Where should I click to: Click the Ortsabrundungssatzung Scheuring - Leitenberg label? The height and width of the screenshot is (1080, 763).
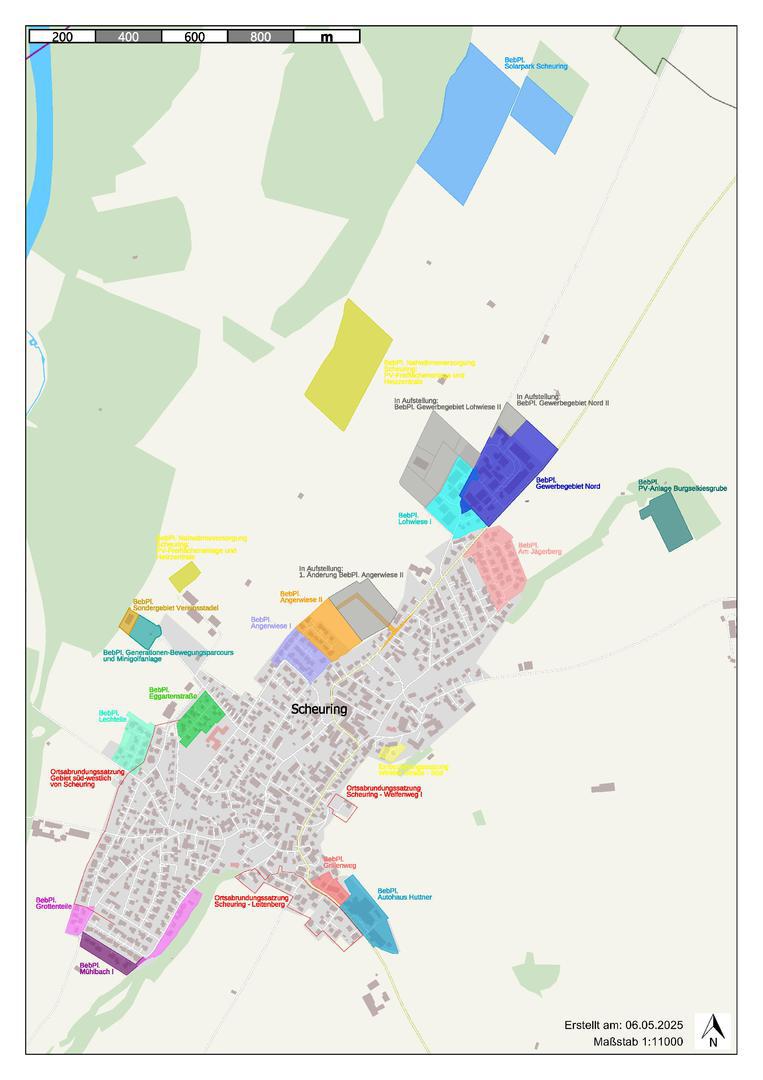pyautogui.click(x=251, y=901)
